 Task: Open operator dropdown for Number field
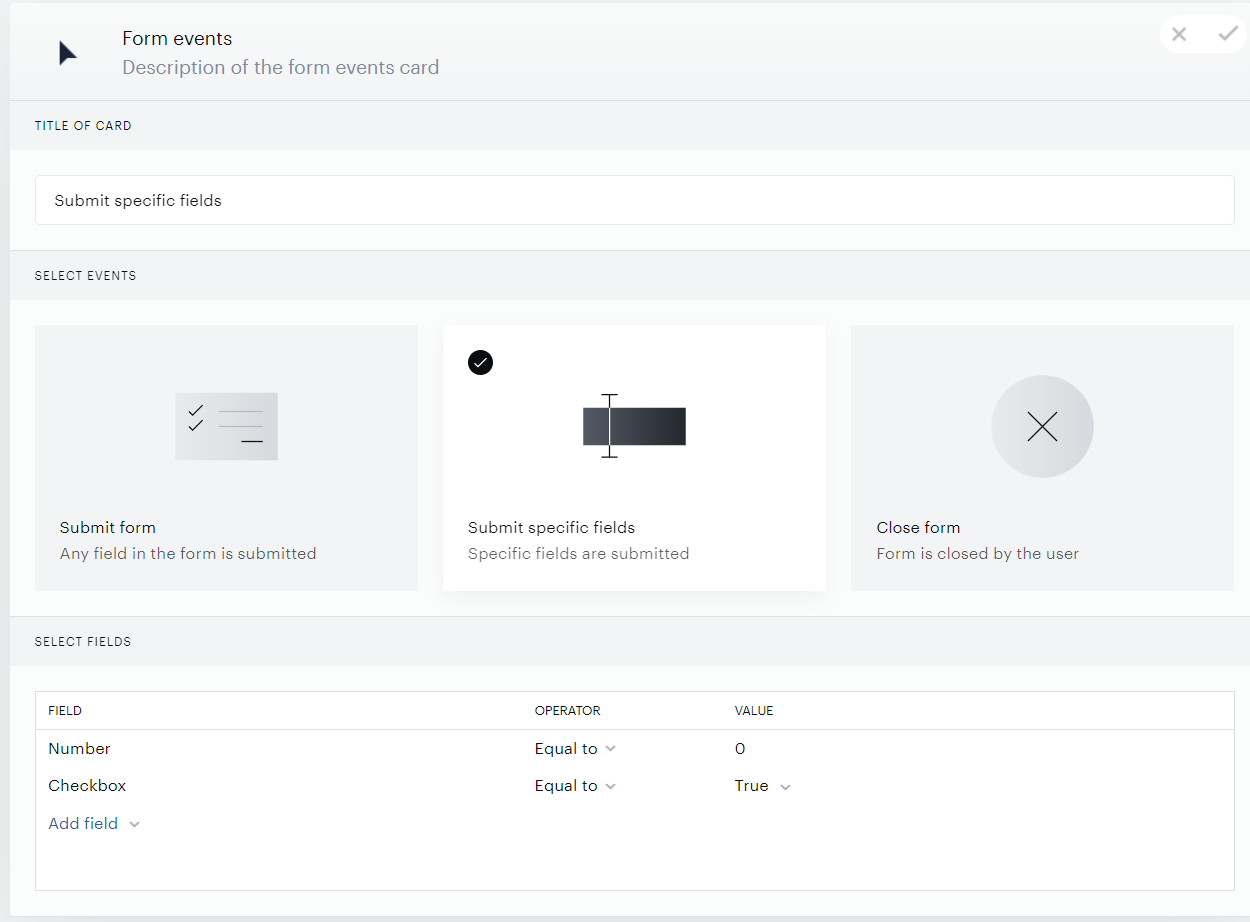coord(575,749)
